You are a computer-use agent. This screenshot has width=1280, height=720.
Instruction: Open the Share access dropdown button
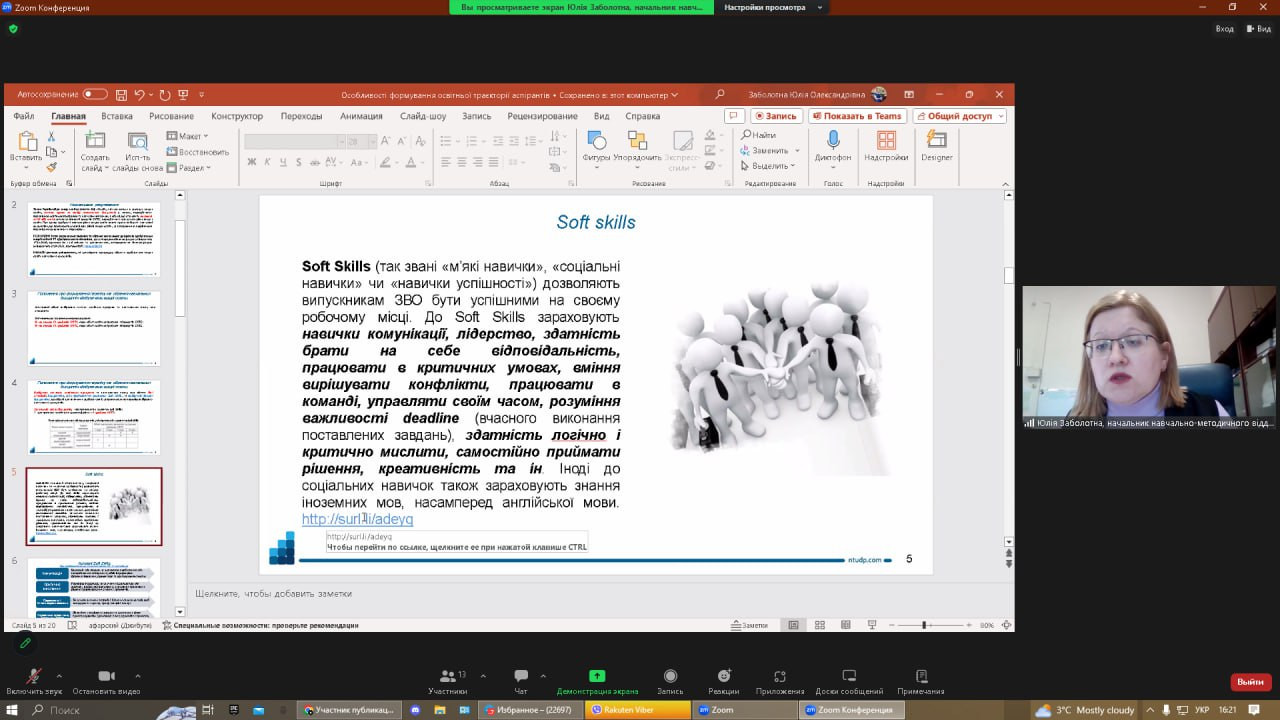point(960,116)
